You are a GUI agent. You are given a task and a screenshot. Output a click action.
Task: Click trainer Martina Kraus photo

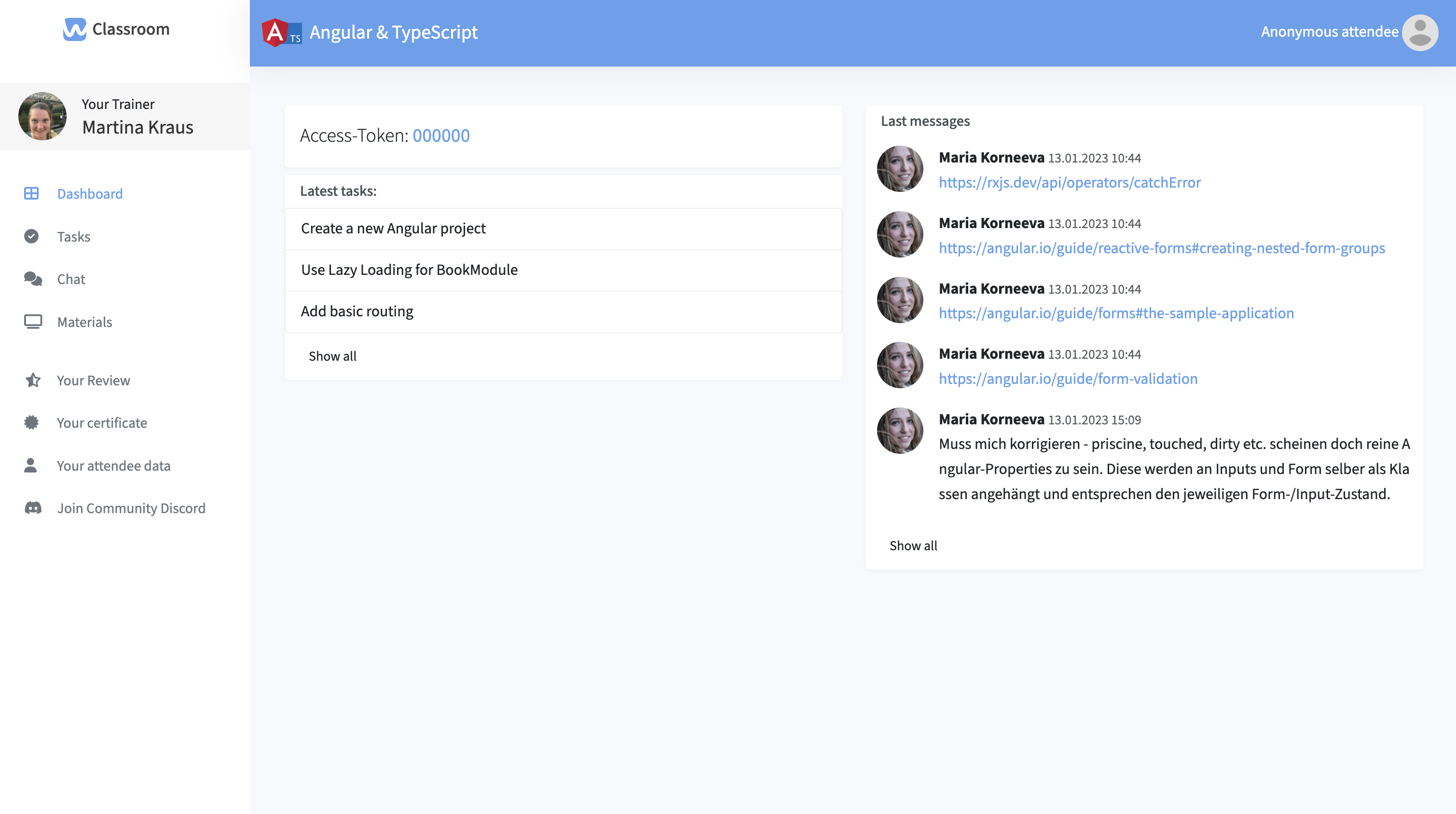[x=42, y=116]
